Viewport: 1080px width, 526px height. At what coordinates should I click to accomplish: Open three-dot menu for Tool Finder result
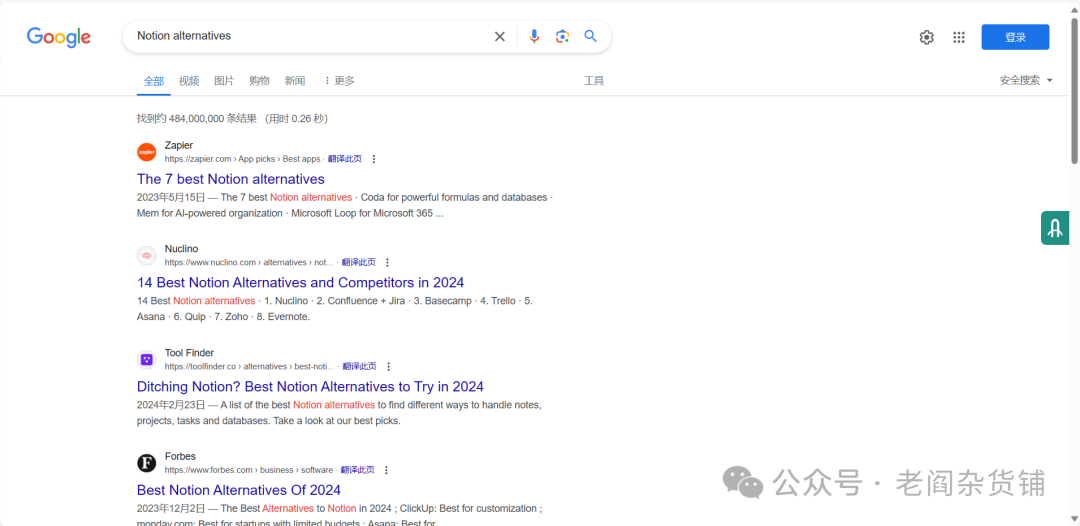[x=388, y=366]
